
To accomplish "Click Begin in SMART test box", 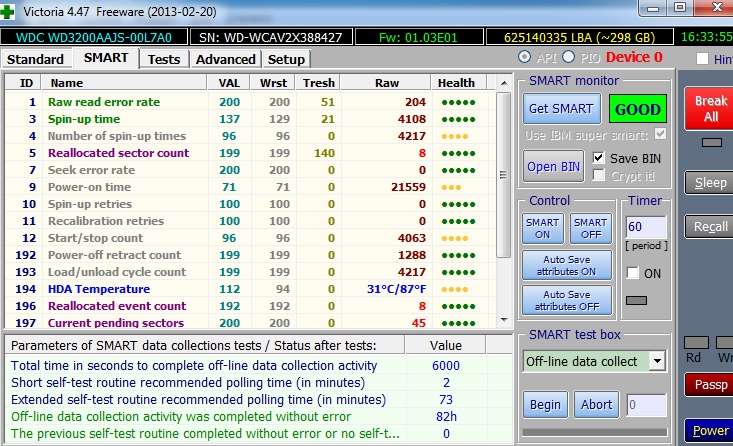I will (x=545, y=405).
